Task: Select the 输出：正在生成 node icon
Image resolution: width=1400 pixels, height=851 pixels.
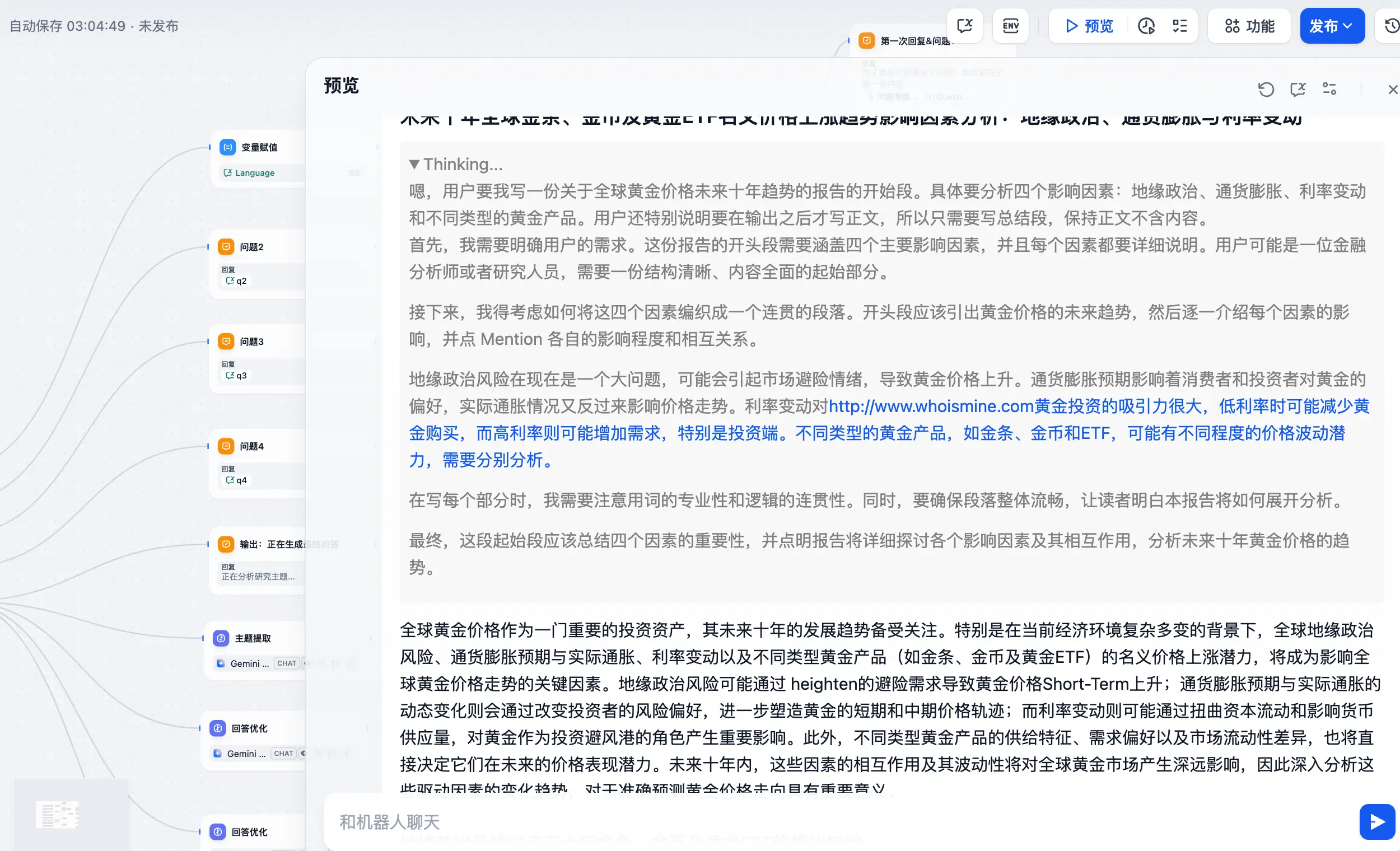Action: [x=226, y=544]
